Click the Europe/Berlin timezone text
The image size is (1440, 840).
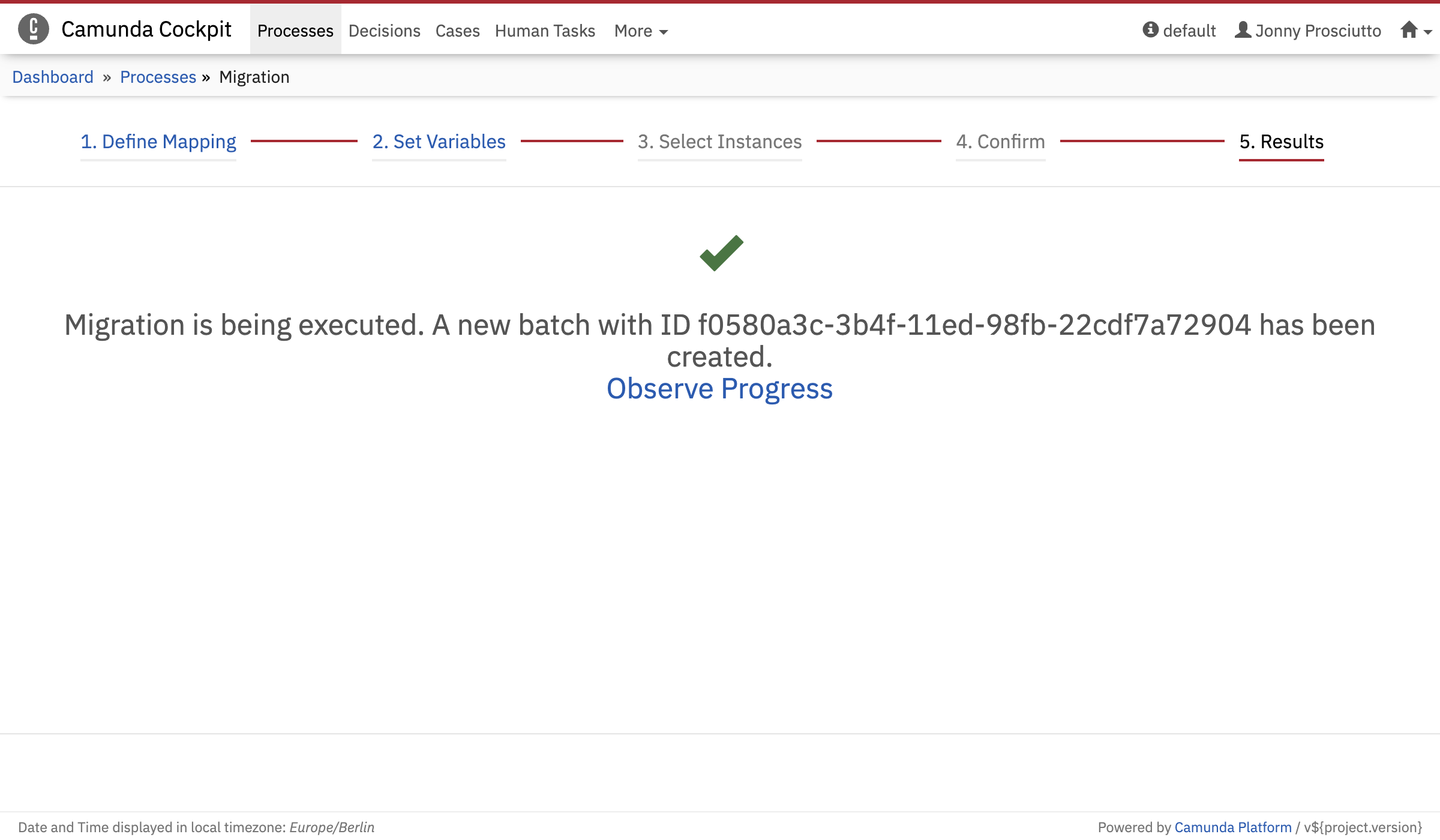[x=332, y=827]
